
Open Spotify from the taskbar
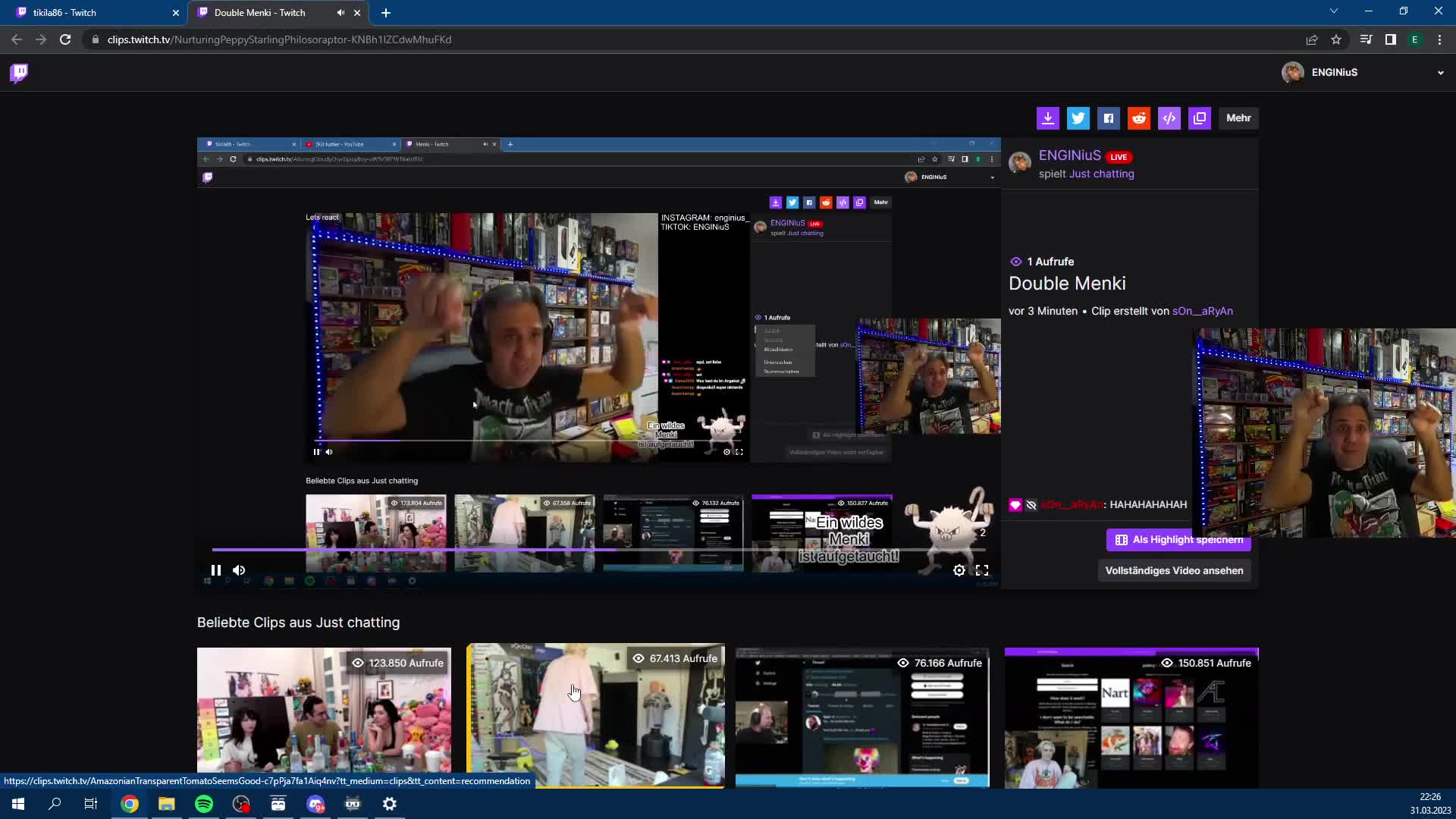(x=204, y=804)
